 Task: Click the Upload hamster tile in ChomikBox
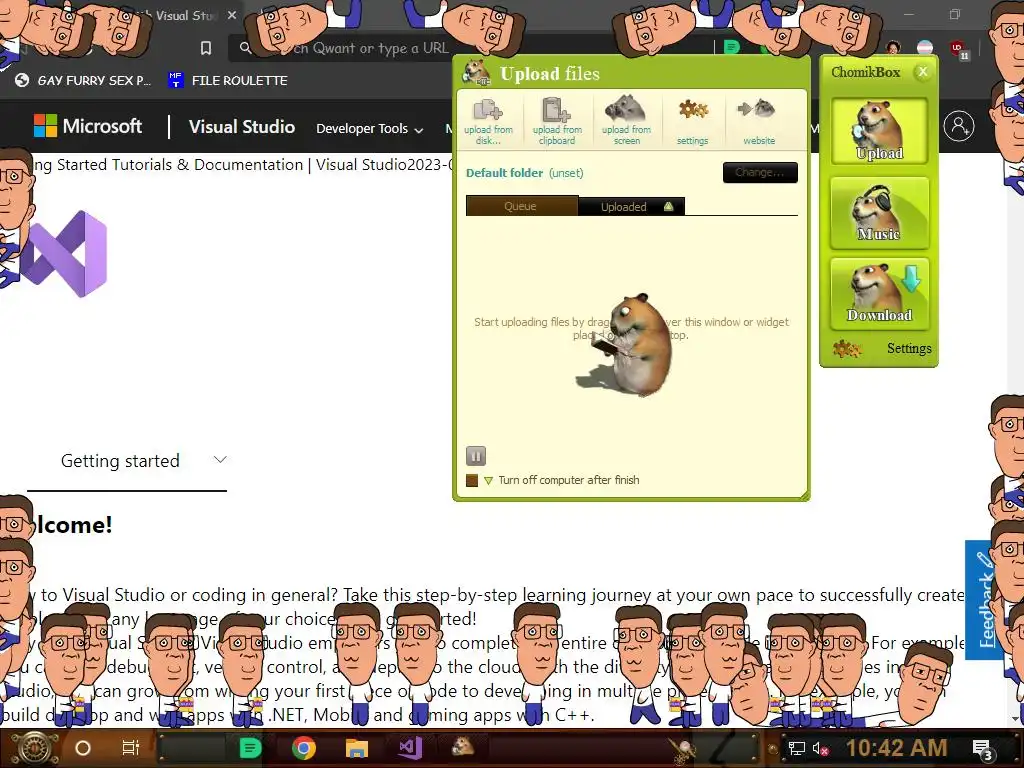pyautogui.click(x=879, y=132)
